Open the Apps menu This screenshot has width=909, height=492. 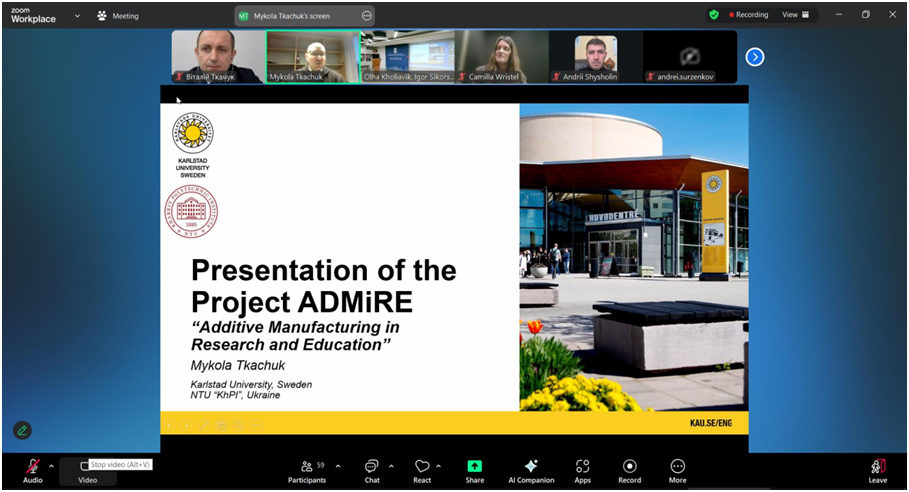tap(582, 470)
